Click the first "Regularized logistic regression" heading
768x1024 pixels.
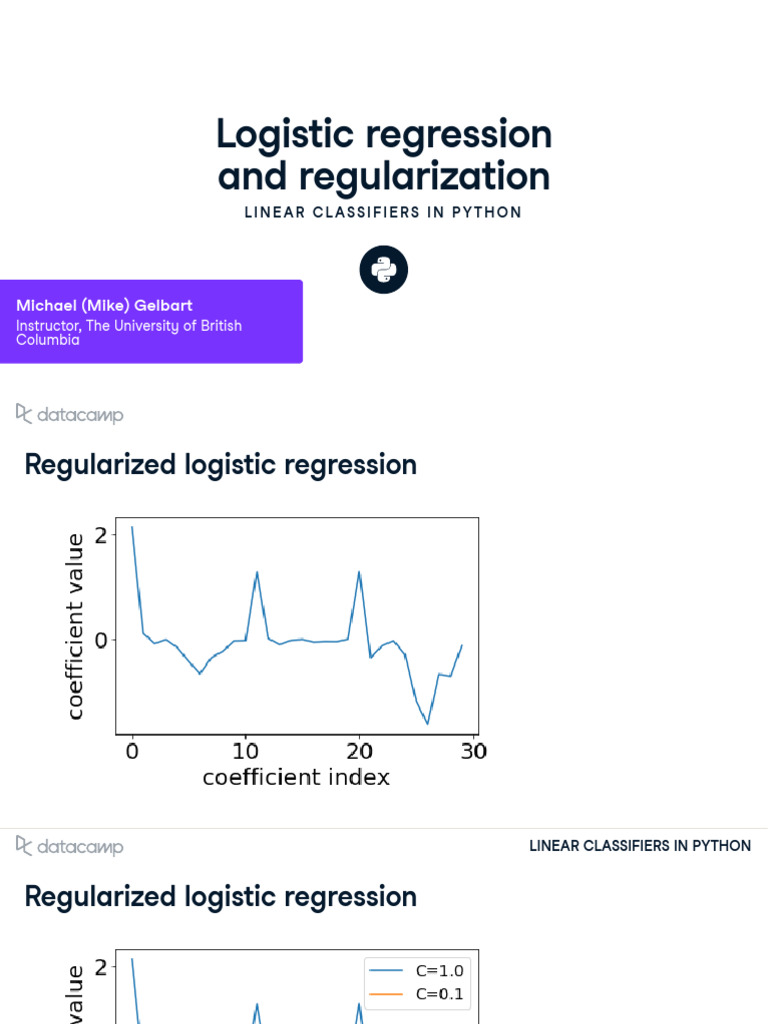tap(220, 465)
